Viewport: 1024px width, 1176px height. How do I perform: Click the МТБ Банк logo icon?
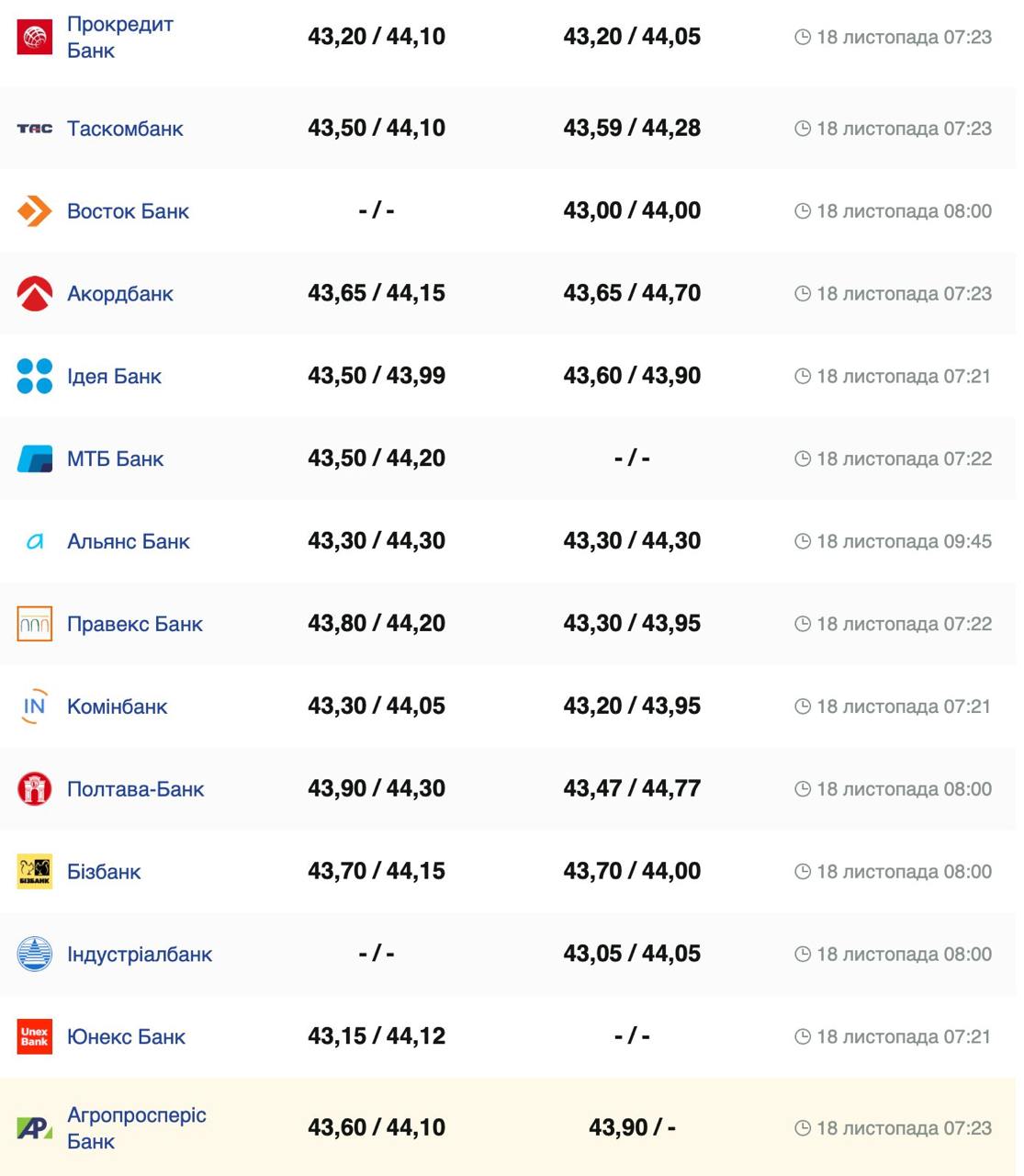click(x=35, y=458)
